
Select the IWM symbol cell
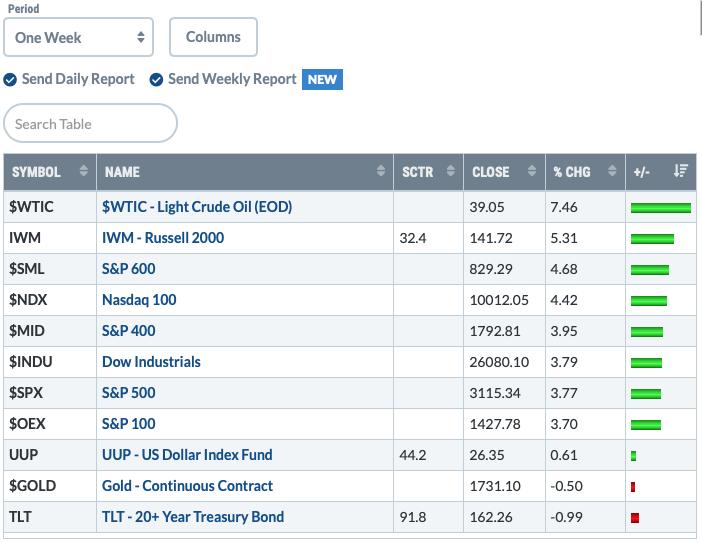[x=50, y=238]
